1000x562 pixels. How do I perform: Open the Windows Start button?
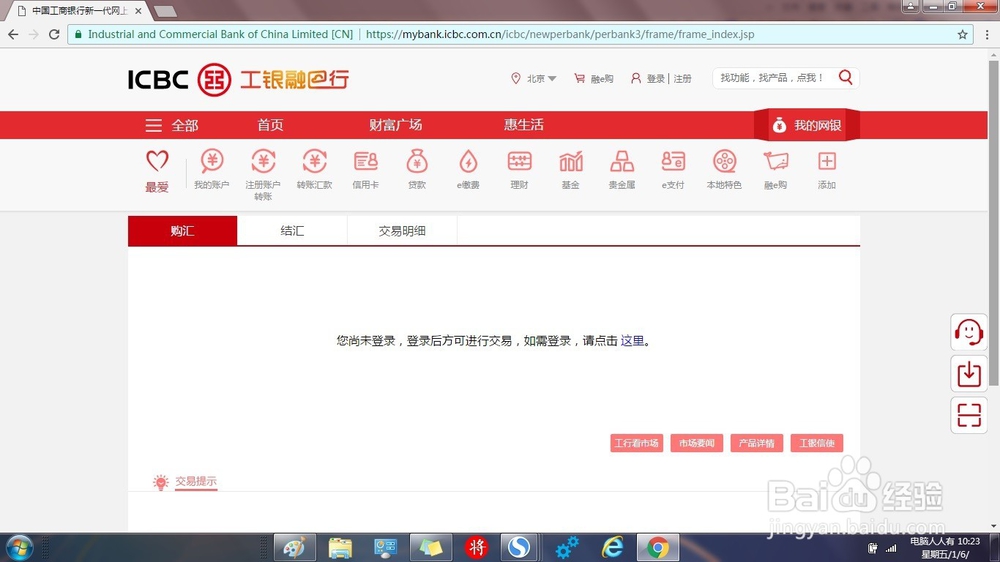[x=19, y=548]
